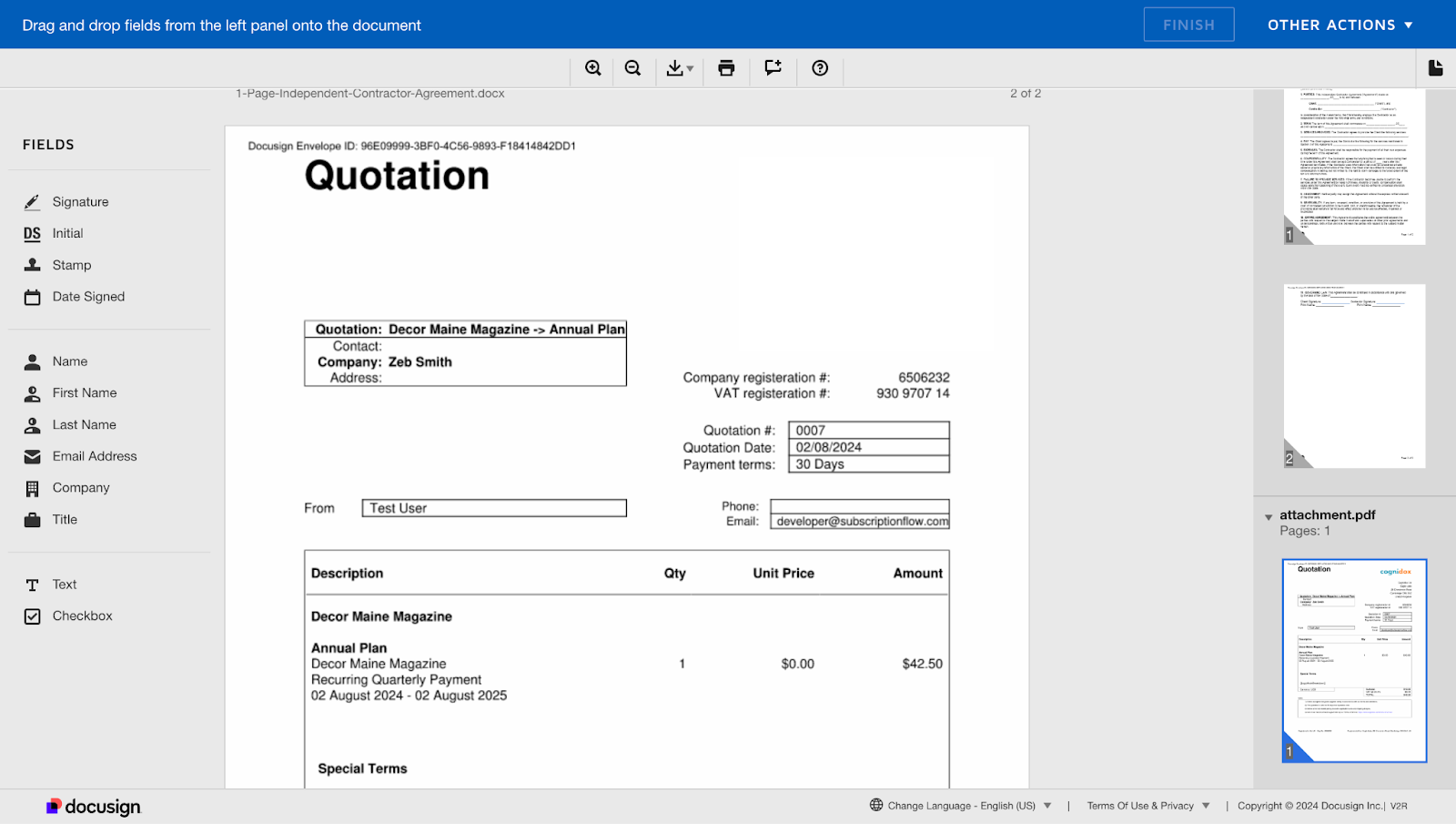Click 'Company: Zeb Smith' text
This screenshot has height=824, width=1456.
click(384, 361)
